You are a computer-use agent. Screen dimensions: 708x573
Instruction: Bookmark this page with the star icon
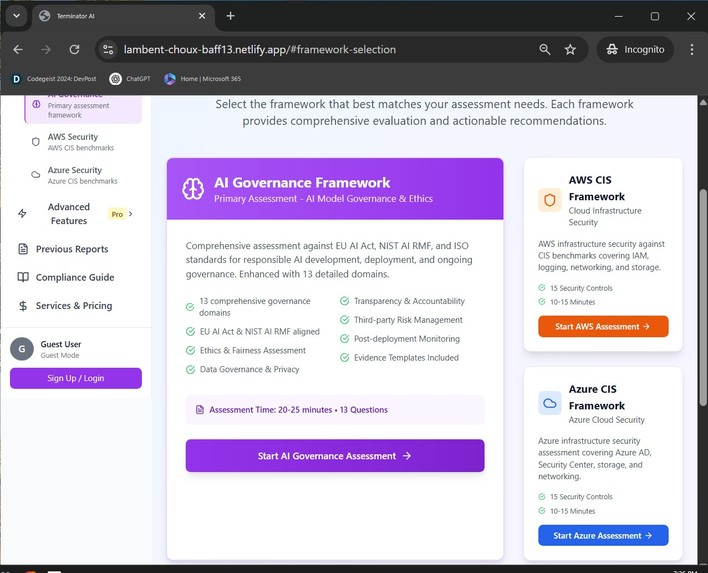point(570,50)
